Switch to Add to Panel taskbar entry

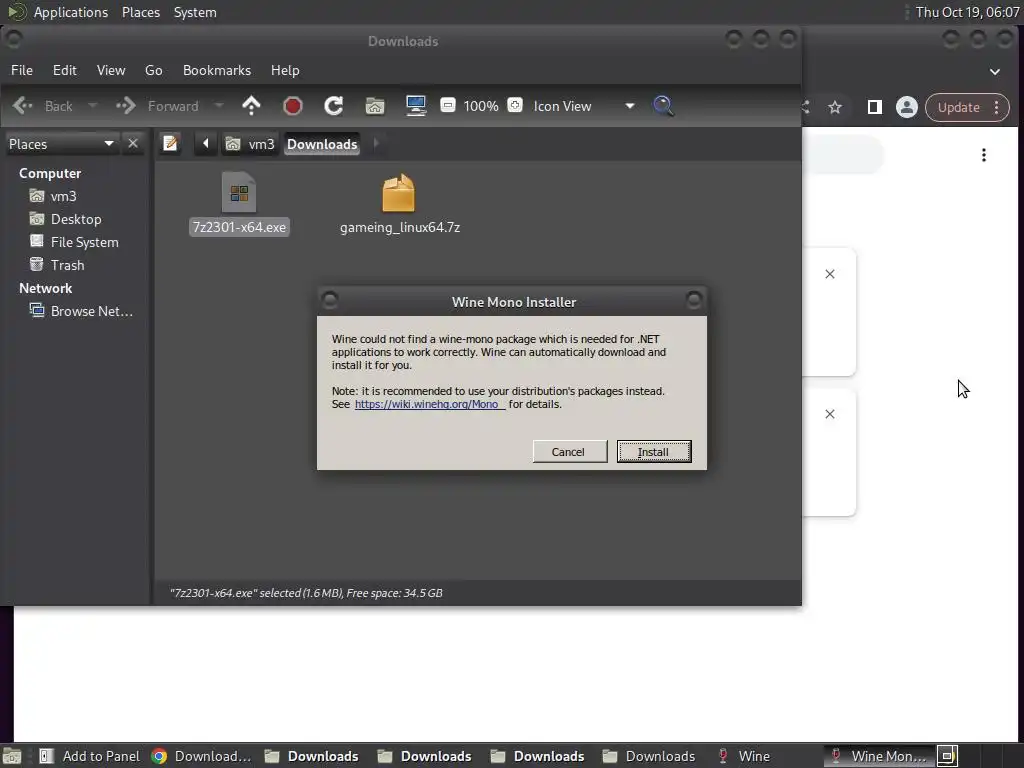coord(89,756)
